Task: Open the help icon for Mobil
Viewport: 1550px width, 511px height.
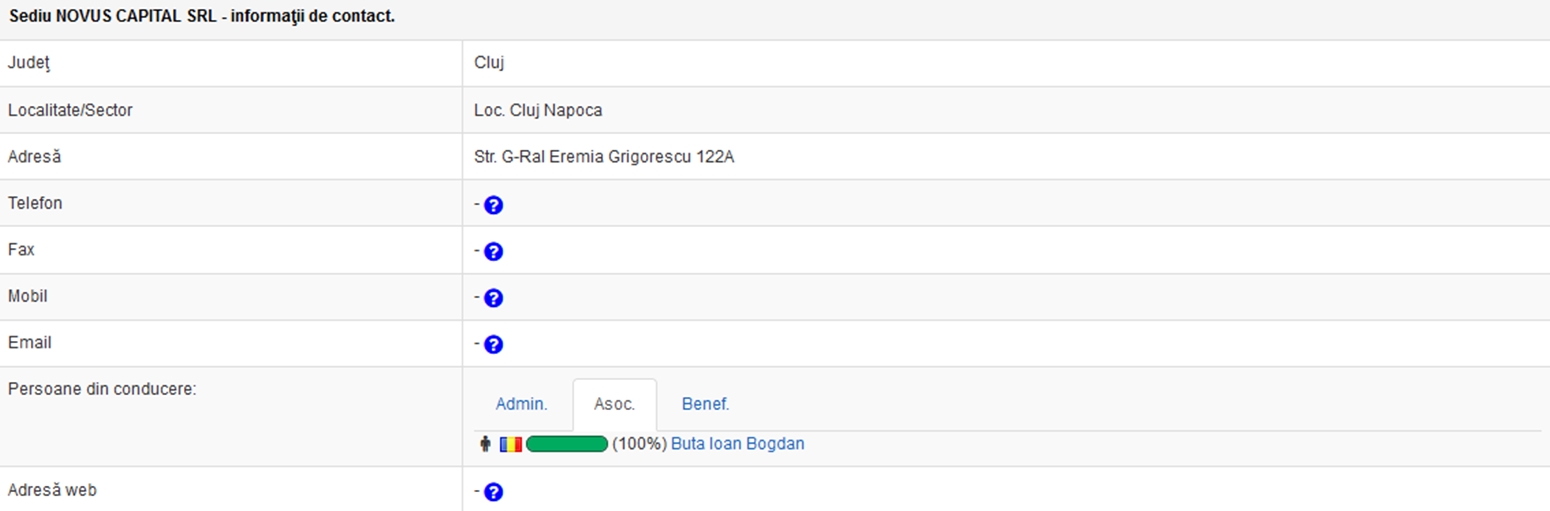Action: tap(493, 298)
